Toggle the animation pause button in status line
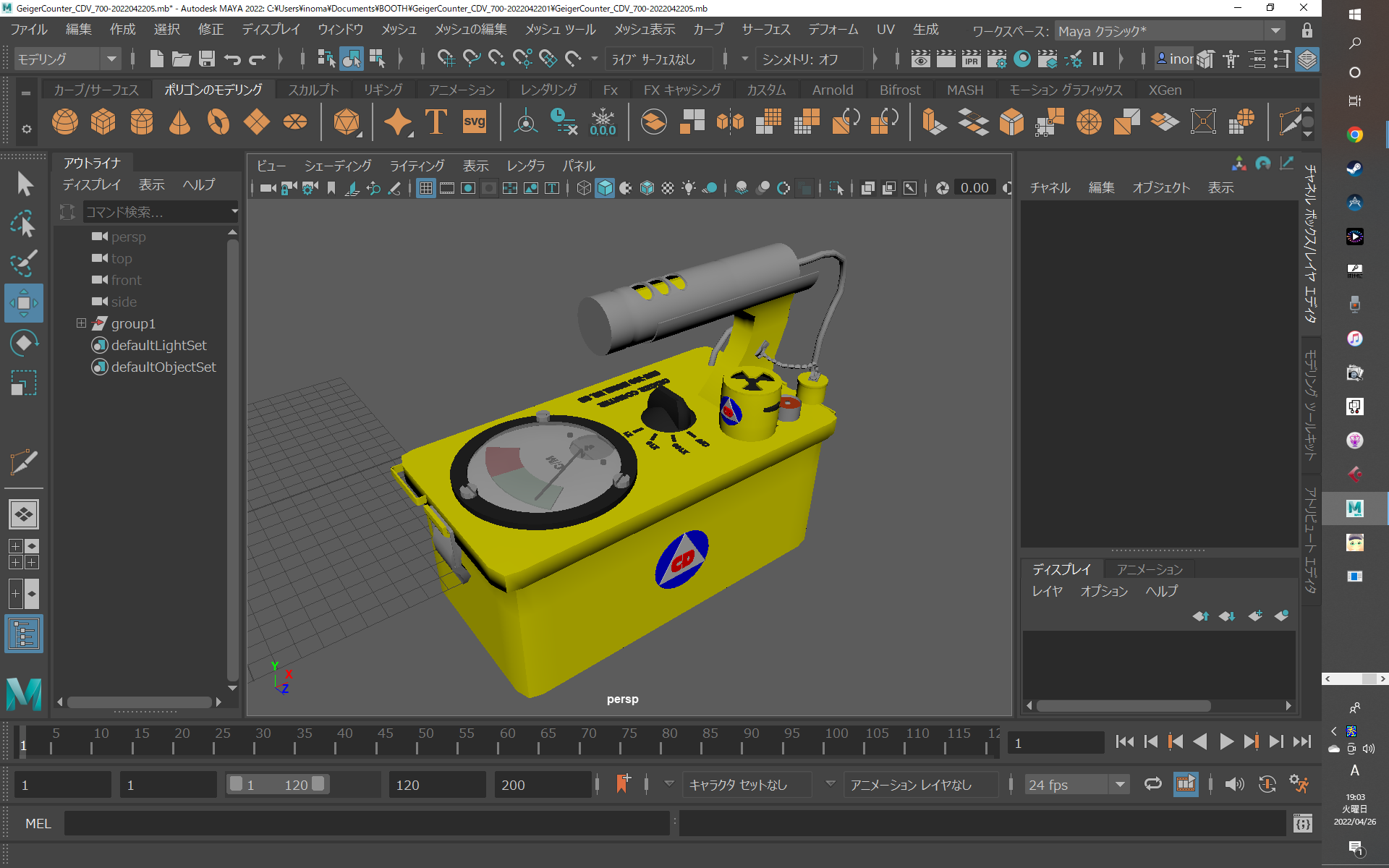The width and height of the screenshot is (1389, 868). [x=1099, y=59]
